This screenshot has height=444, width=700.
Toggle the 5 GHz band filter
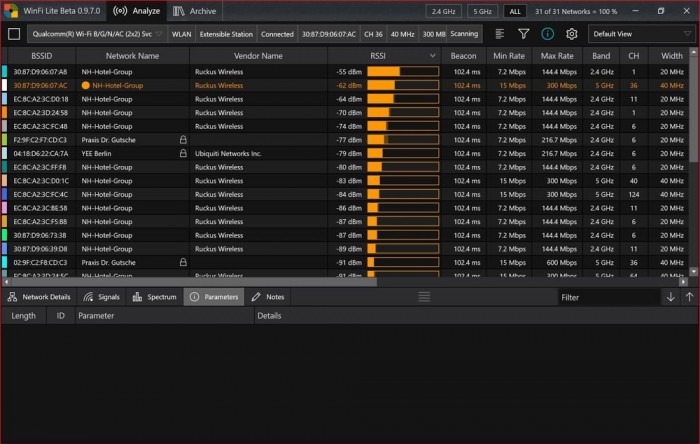point(480,11)
